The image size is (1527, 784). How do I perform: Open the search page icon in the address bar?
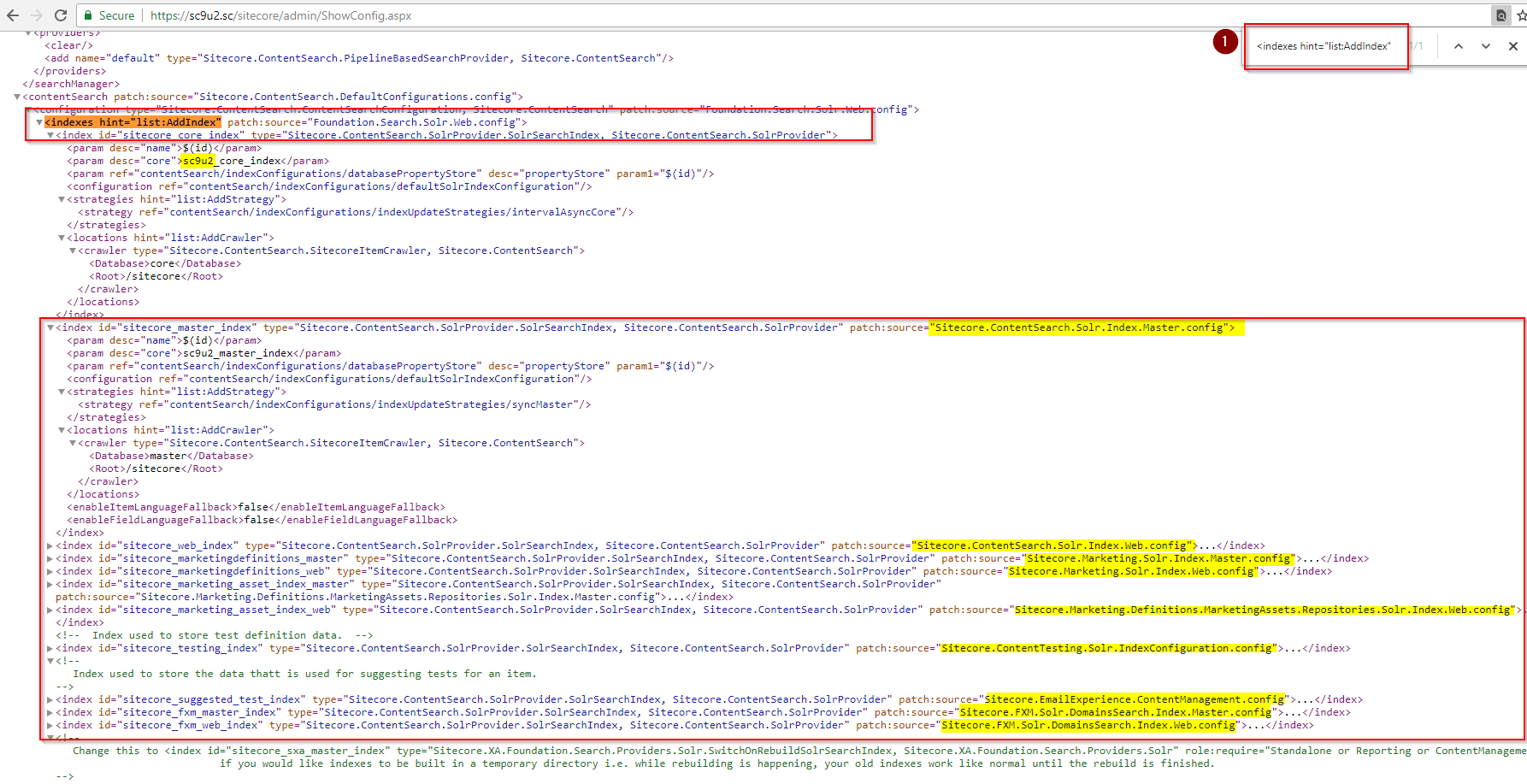point(1501,15)
